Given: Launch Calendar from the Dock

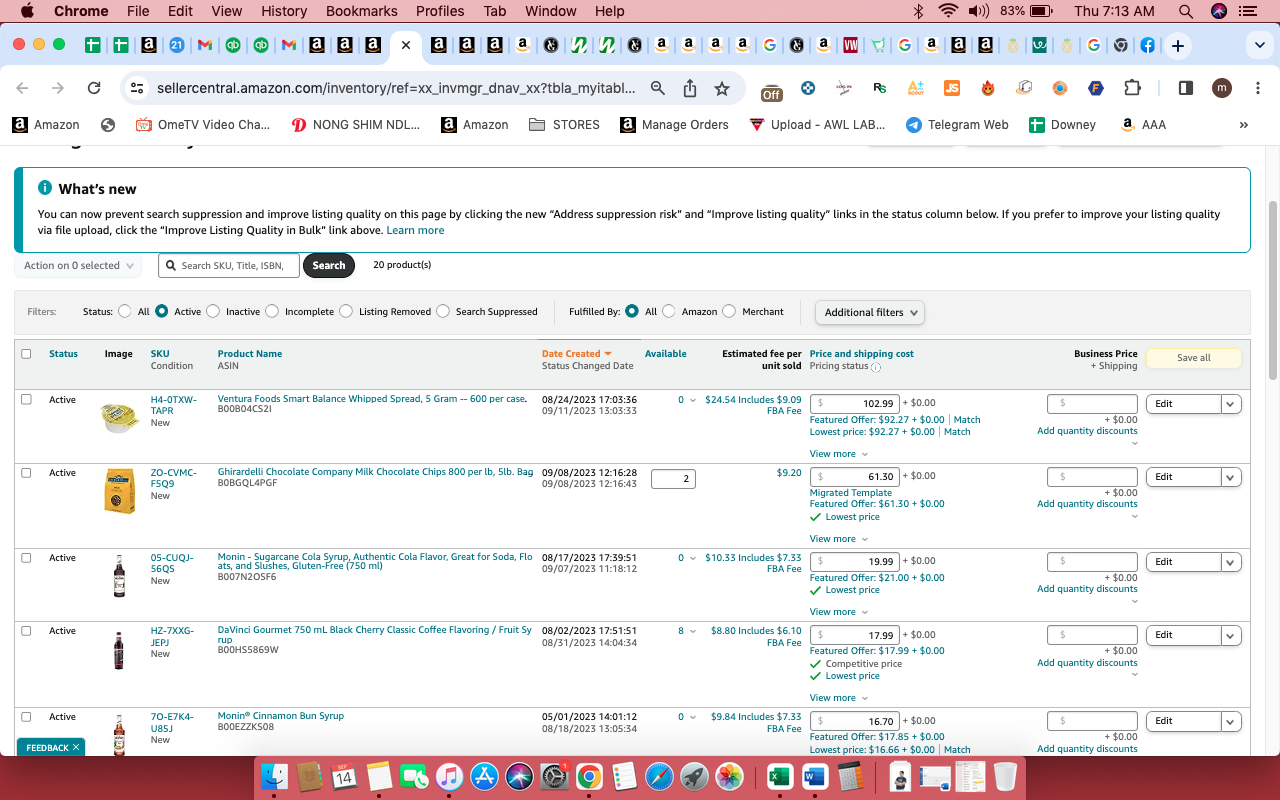Looking at the screenshot, I should [x=344, y=776].
